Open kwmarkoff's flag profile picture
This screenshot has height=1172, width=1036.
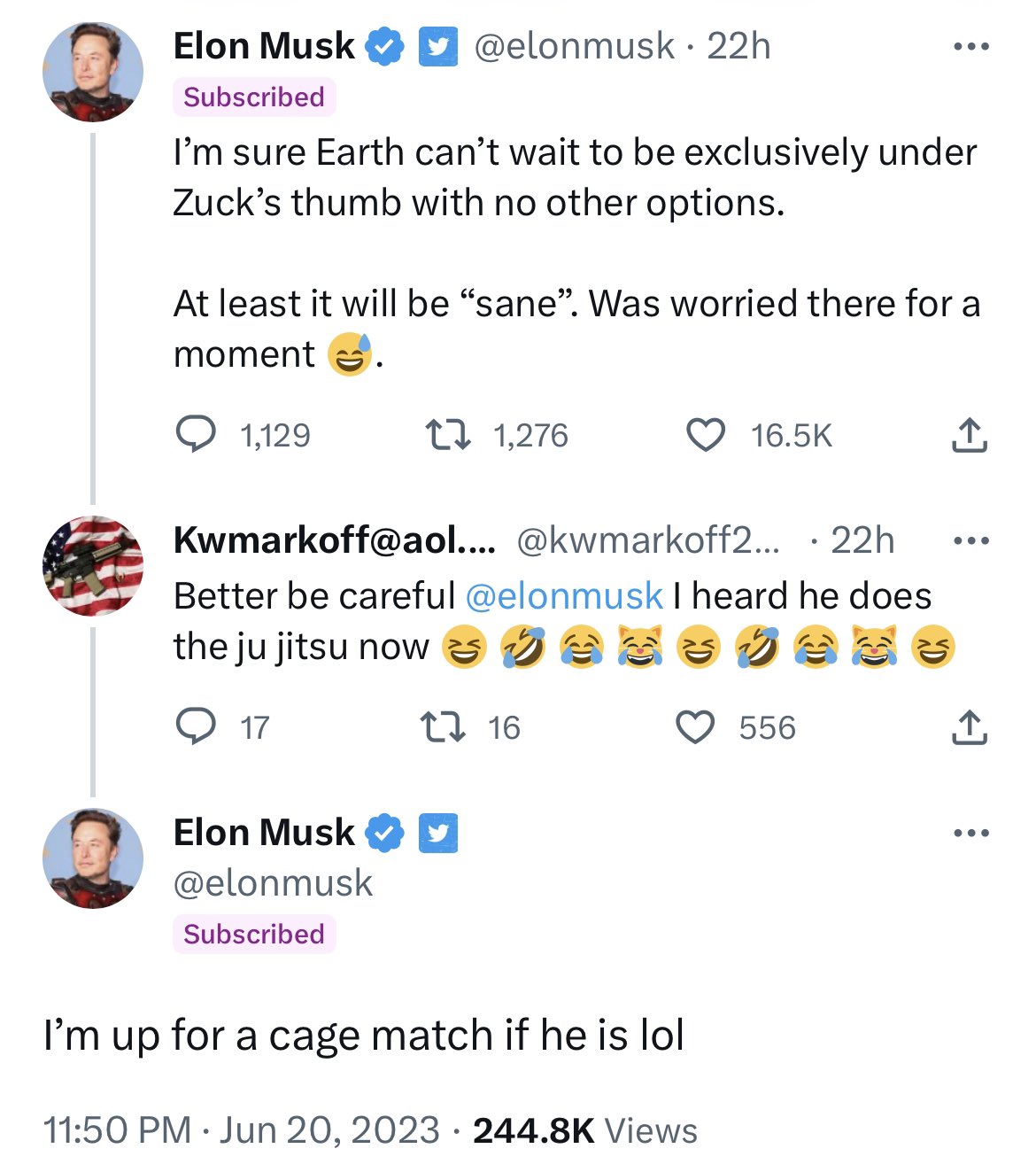[x=93, y=565]
